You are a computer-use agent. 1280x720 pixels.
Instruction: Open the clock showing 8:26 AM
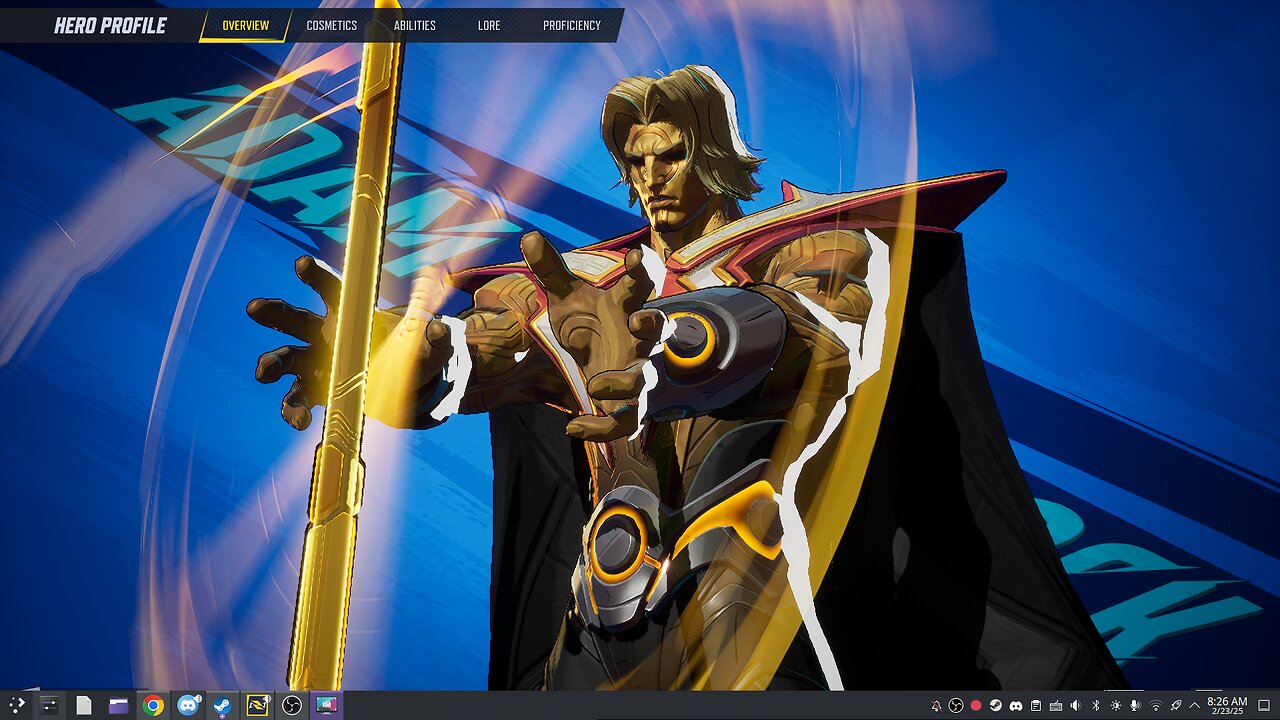(1227, 706)
